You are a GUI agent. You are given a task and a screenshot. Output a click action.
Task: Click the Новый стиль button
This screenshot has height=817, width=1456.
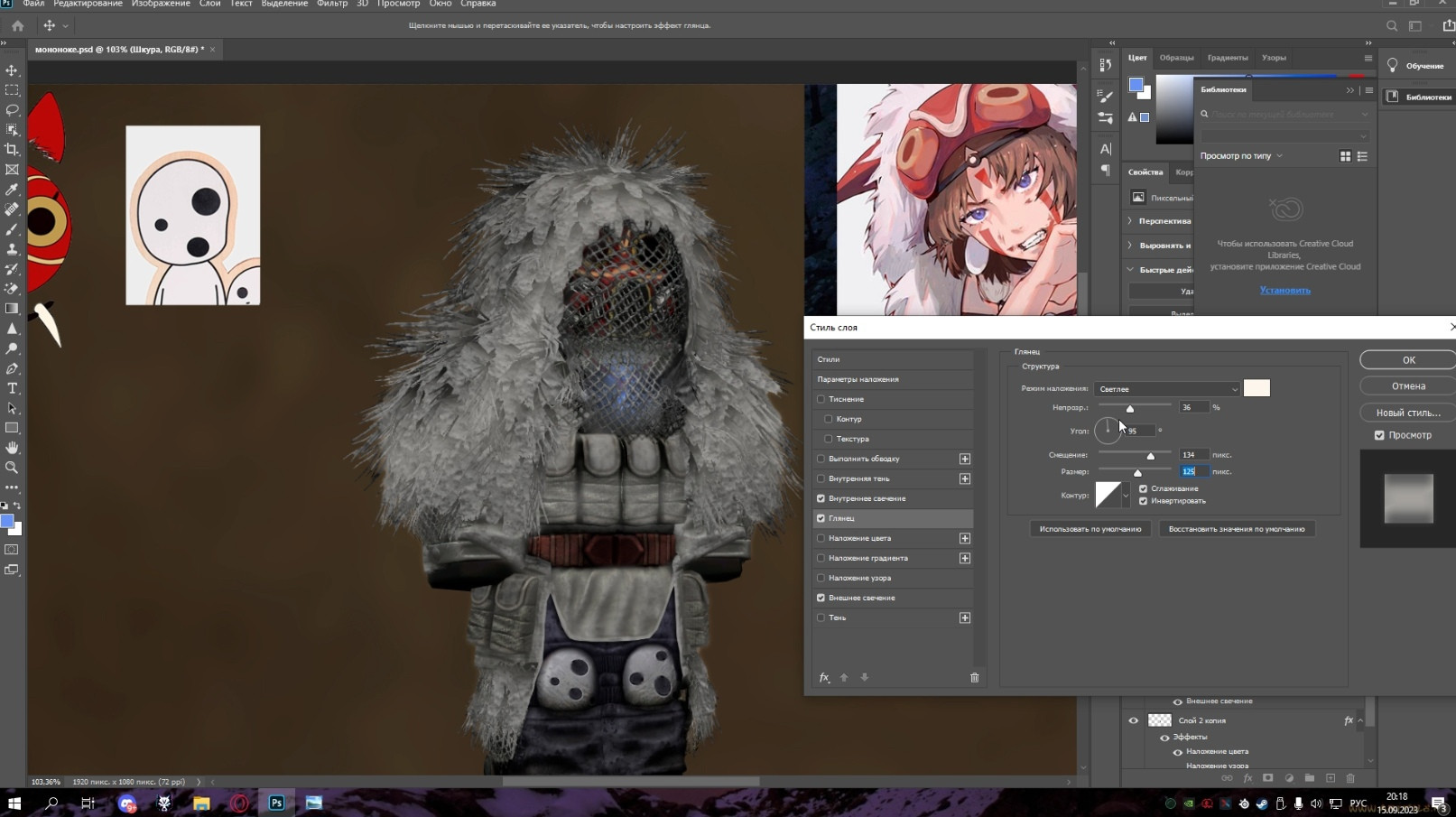[x=1408, y=413]
